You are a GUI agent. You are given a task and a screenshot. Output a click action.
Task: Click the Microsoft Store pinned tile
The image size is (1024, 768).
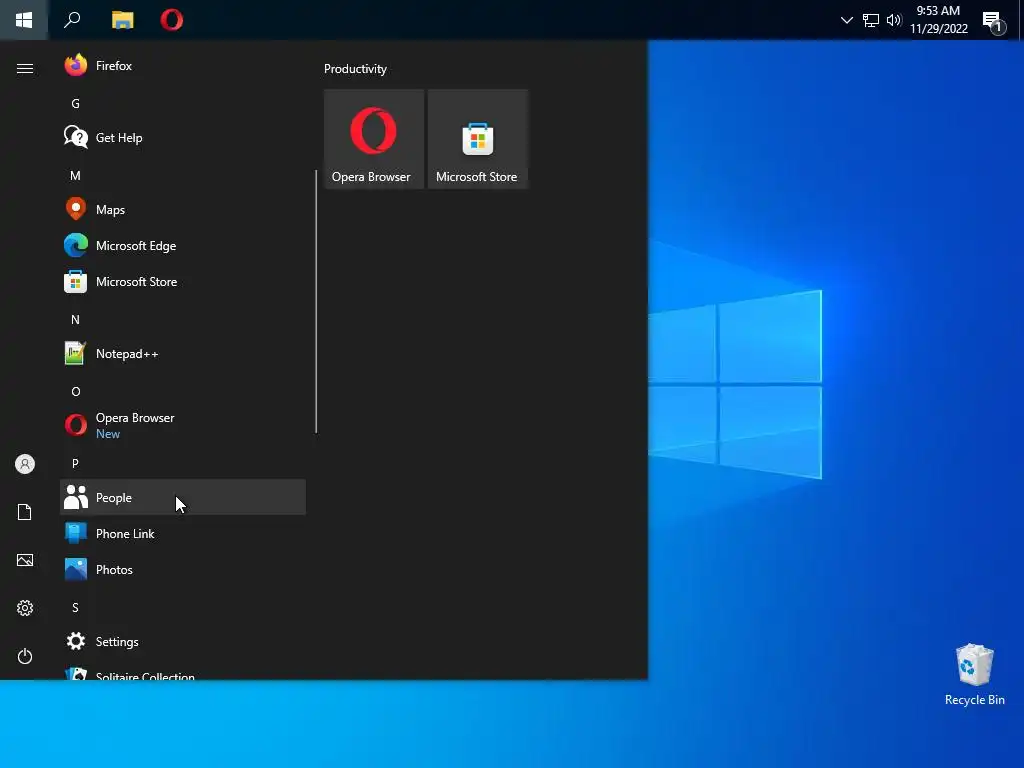pos(477,139)
